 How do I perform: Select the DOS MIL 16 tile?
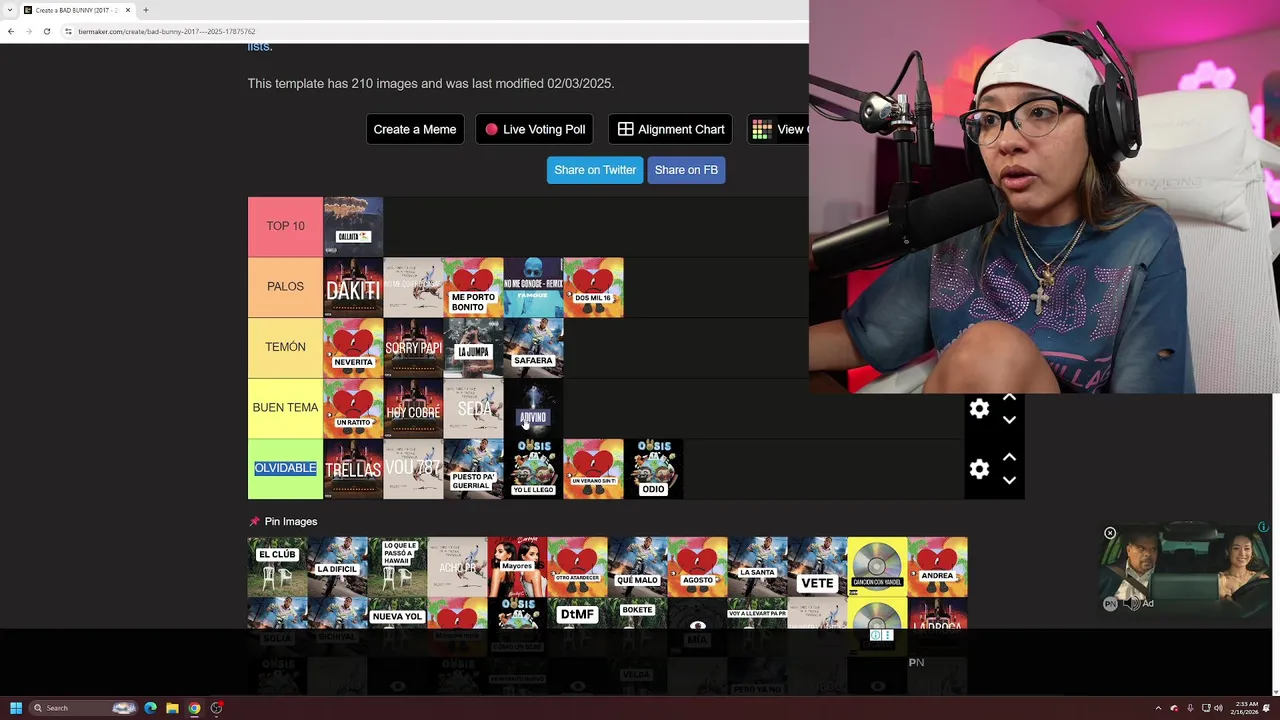(x=593, y=288)
